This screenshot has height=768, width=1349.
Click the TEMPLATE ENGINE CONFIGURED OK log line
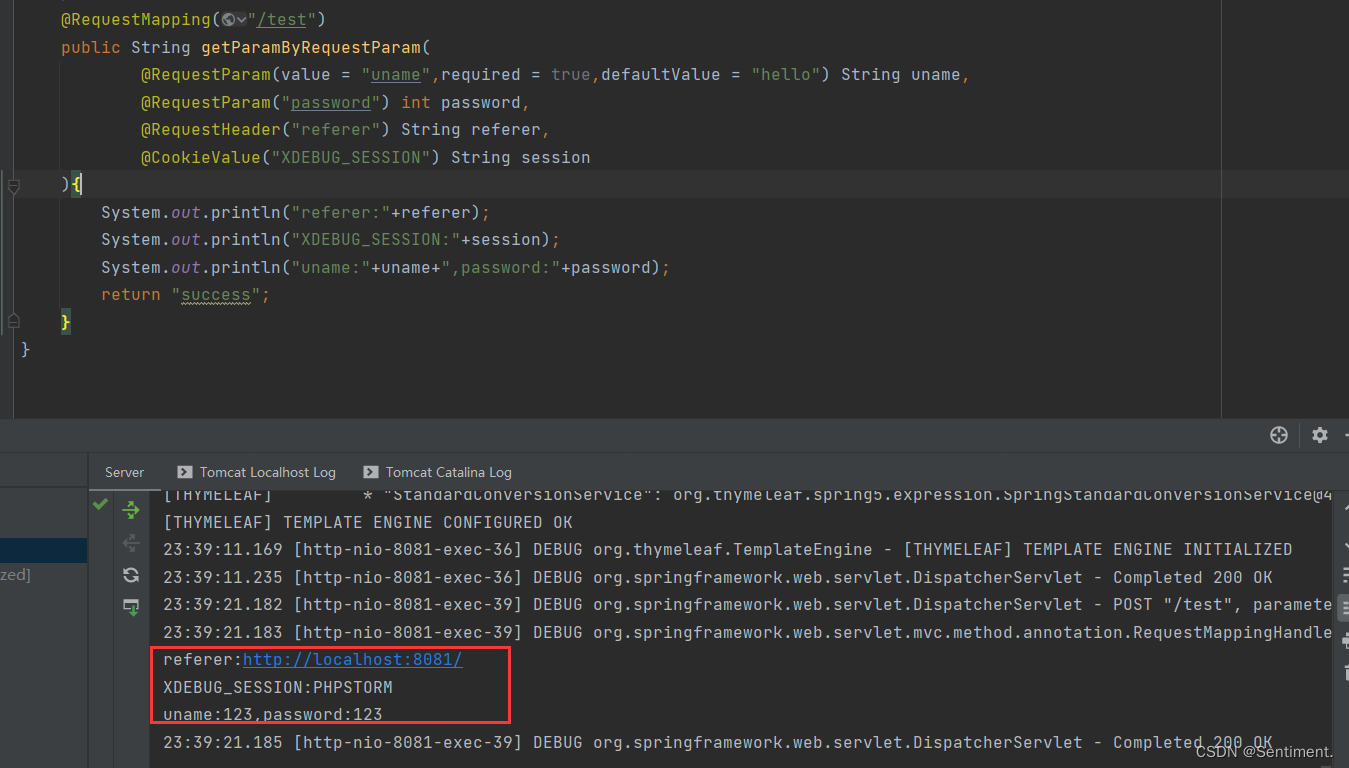[x=368, y=522]
